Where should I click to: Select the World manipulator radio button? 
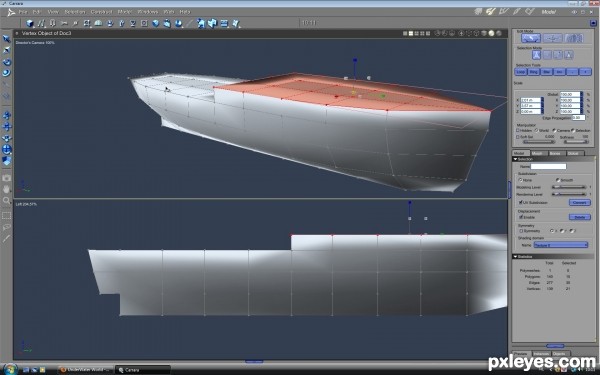pyautogui.click(x=536, y=130)
